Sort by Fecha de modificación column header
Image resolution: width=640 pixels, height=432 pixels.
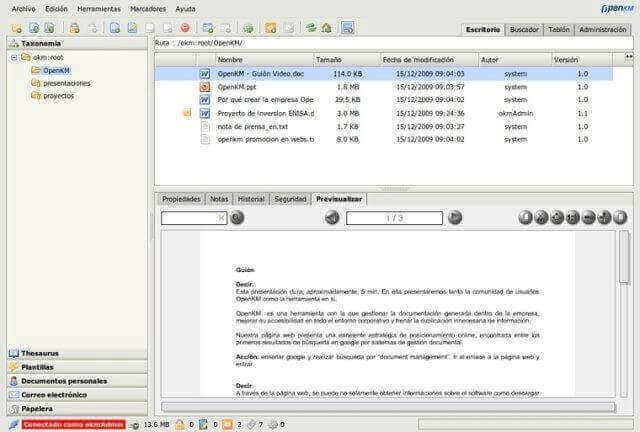tap(429, 60)
